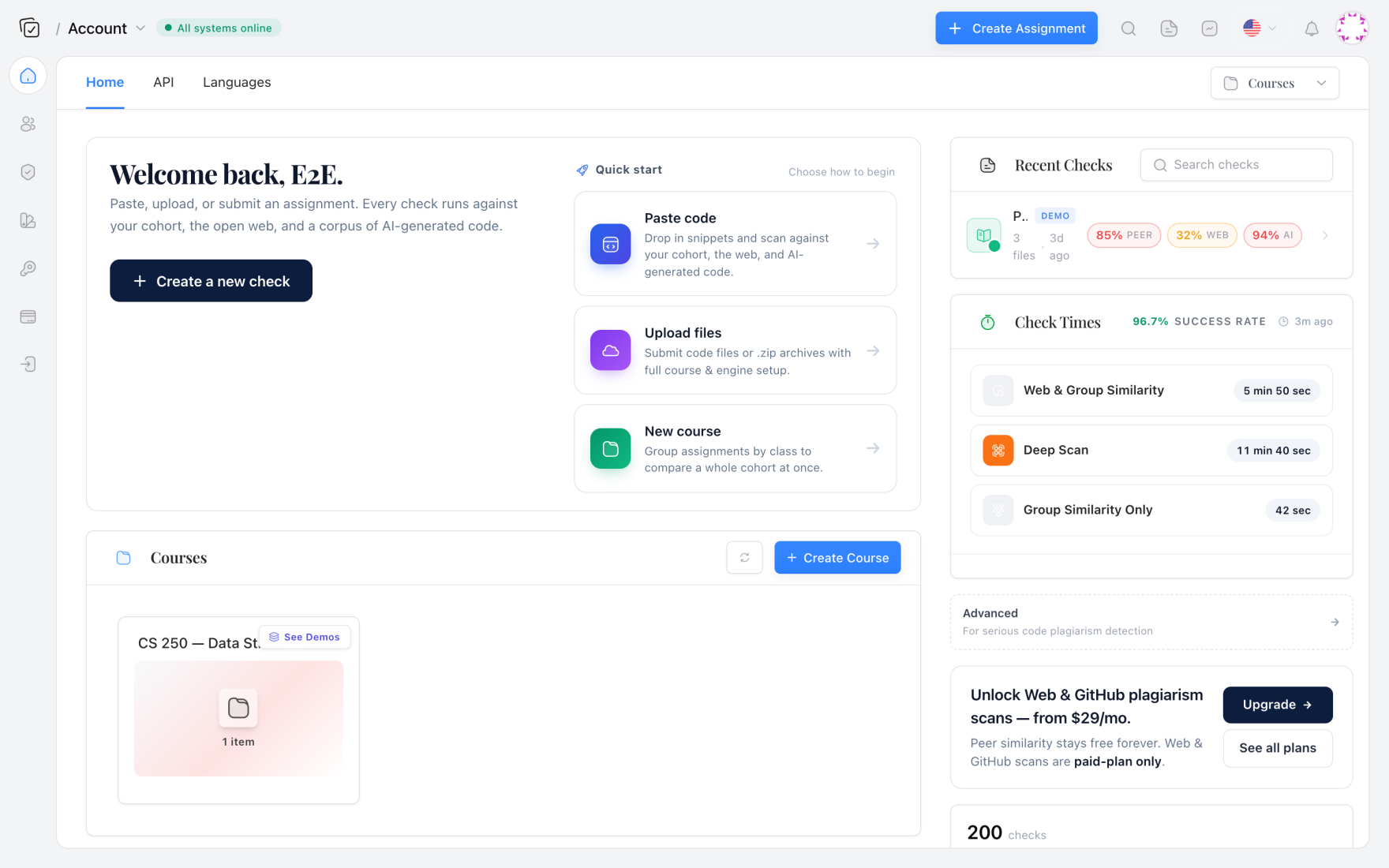Expand the Advanced section arrow

tap(1335, 622)
